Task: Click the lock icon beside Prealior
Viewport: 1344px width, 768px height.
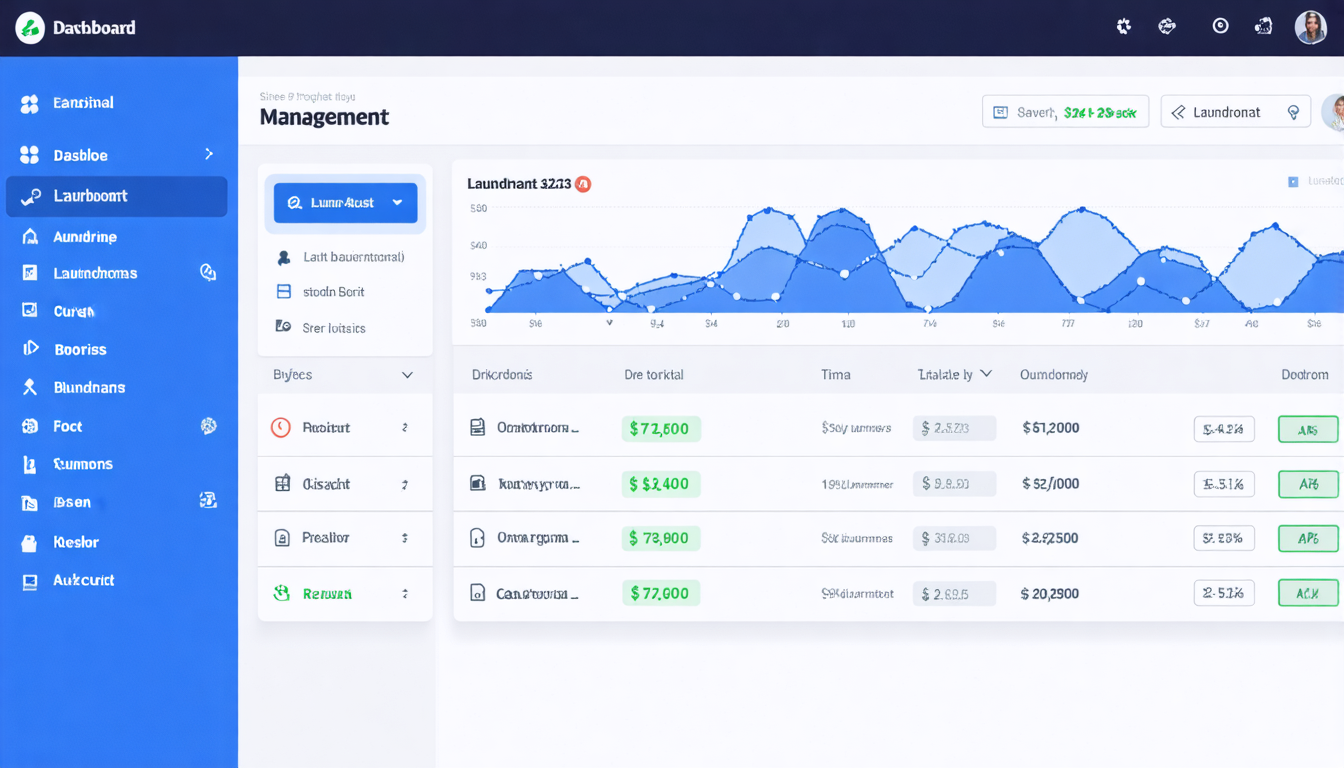Action: (282, 538)
